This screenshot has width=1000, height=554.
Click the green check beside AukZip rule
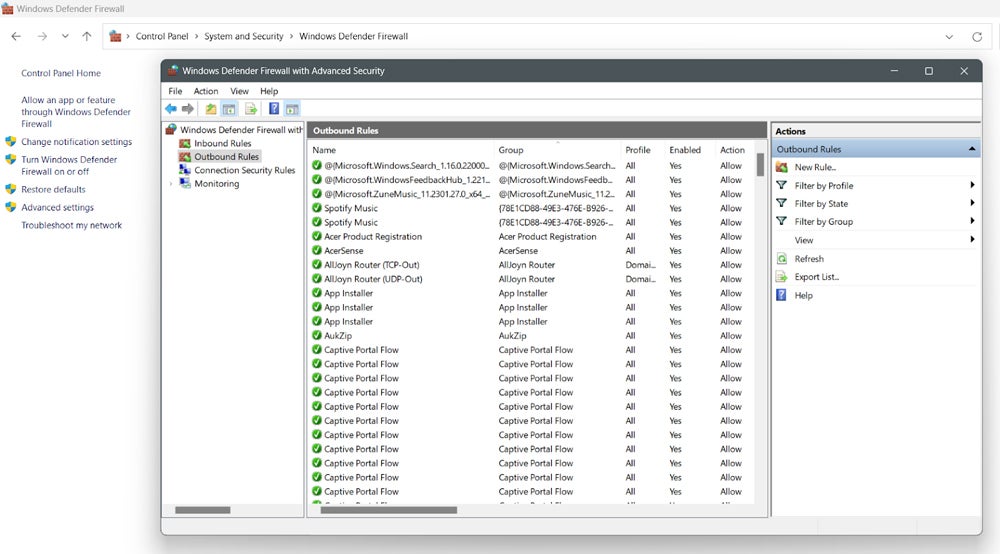[x=317, y=336]
